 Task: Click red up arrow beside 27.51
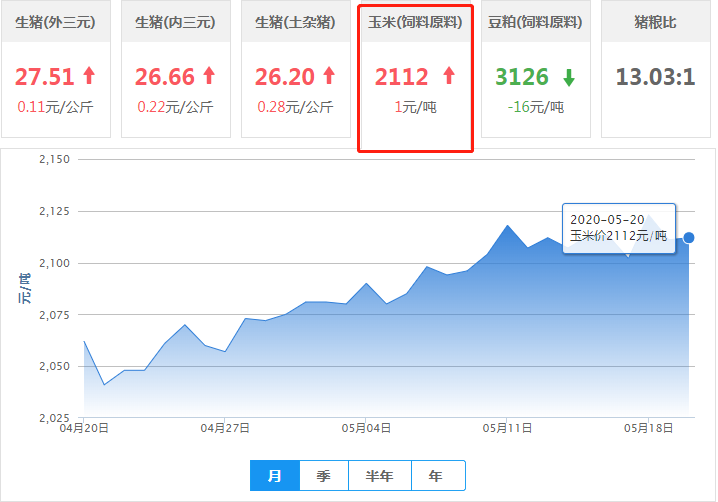pos(89,76)
